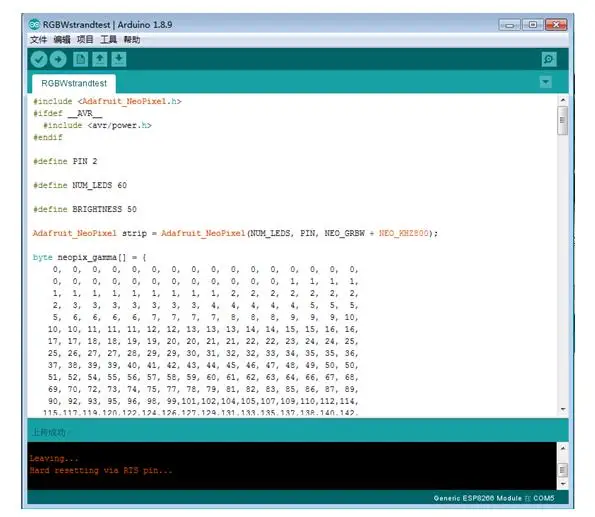The height and width of the screenshot is (517, 595).
Task: Click the Verify (checkmark) button
Action: pyautogui.click(x=39, y=59)
